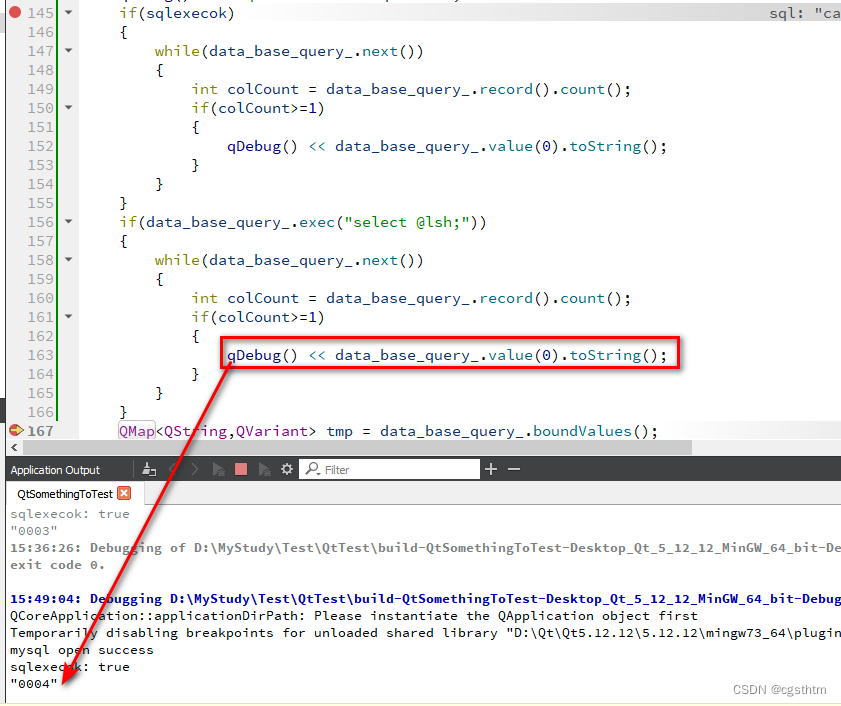Toggle a breakpoint on line number 150

(x=40, y=107)
